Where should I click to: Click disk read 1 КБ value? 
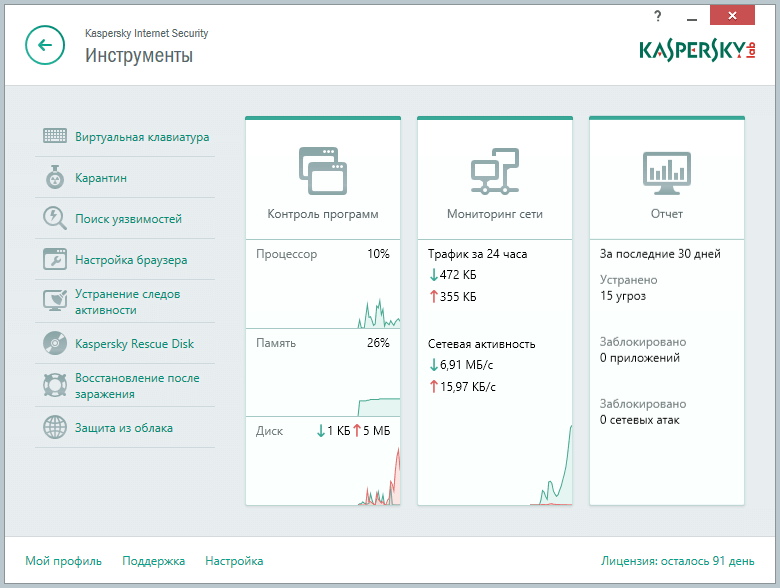coord(334,431)
